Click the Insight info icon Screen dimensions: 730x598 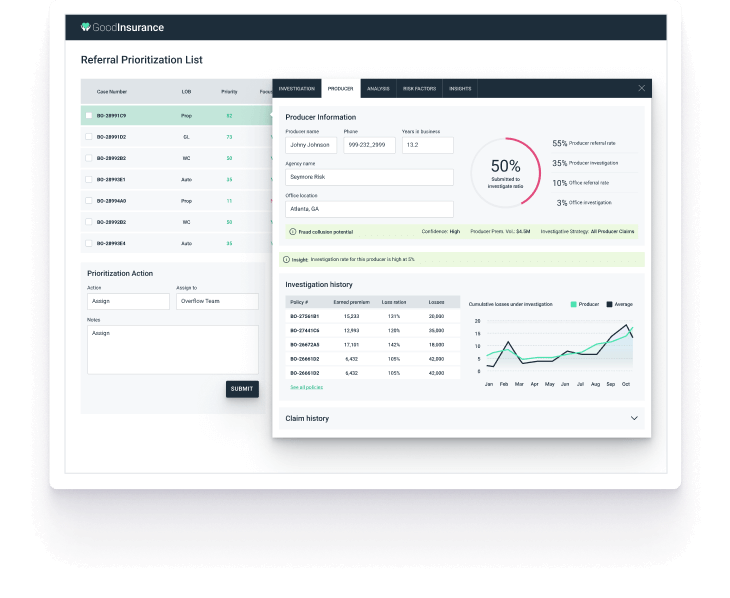(x=286, y=259)
